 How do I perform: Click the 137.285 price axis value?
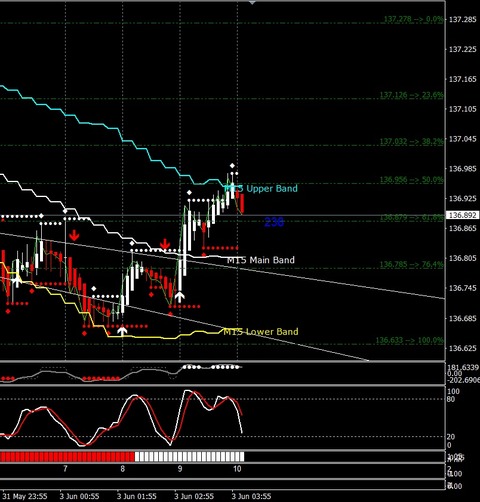(463, 19)
